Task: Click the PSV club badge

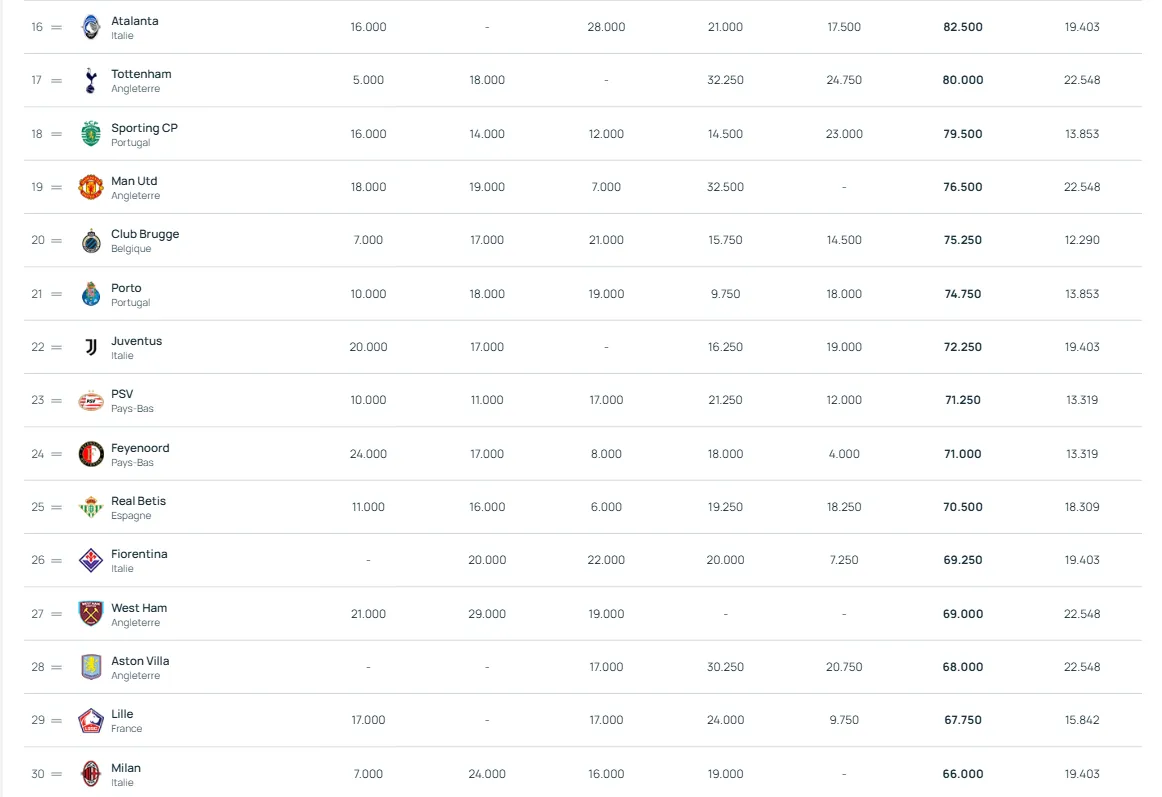Action: 91,400
